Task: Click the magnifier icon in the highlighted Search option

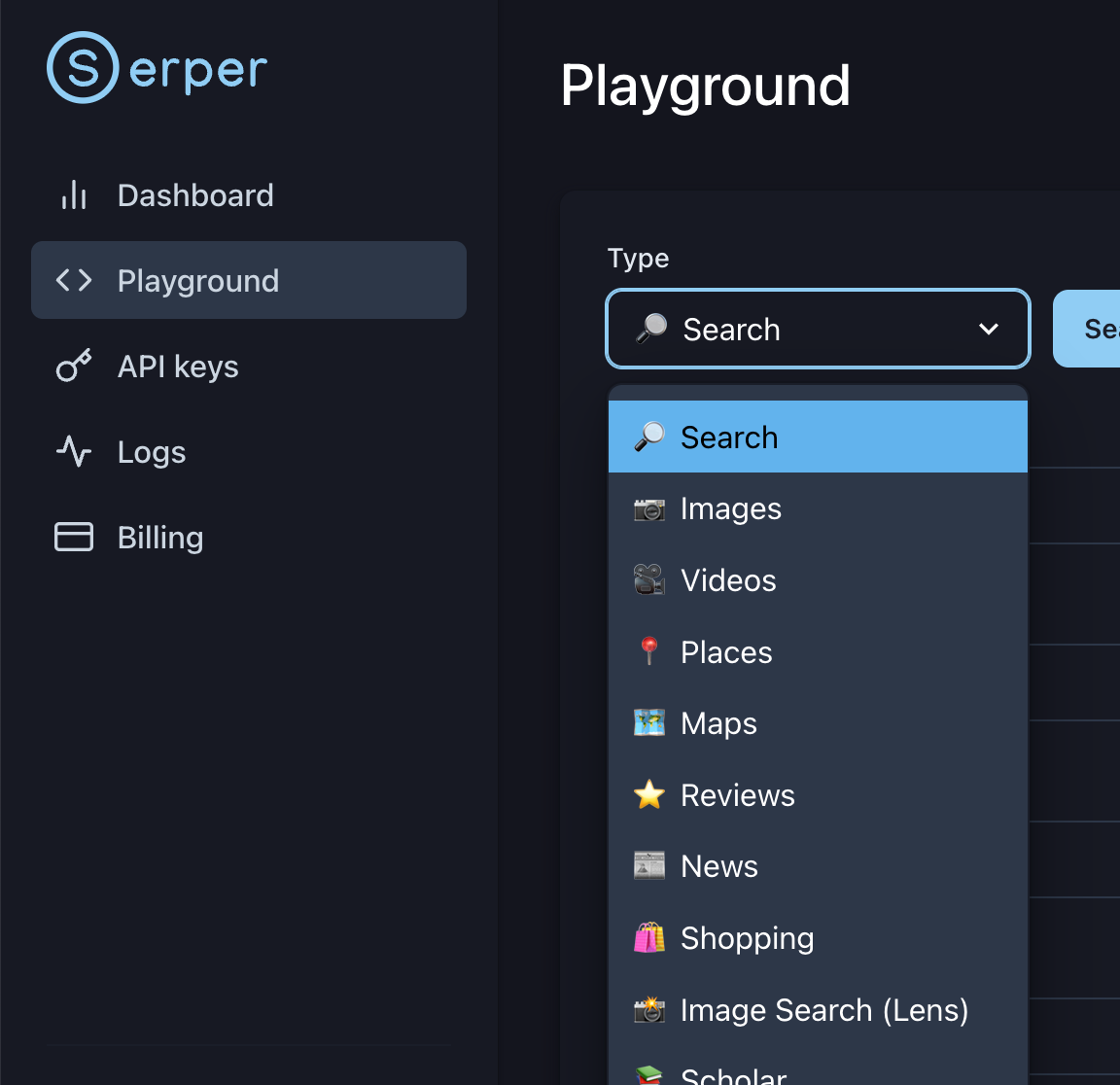Action: (649, 437)
